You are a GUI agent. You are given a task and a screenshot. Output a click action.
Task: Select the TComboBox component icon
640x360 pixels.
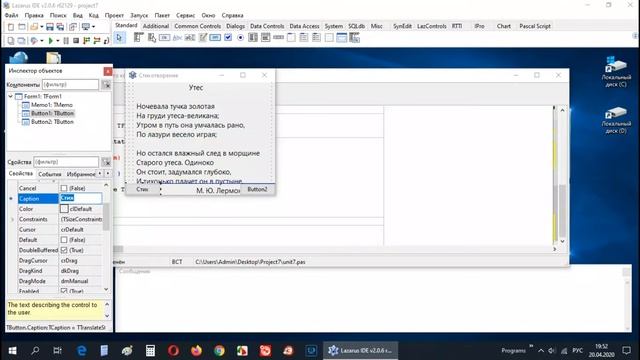266,38
